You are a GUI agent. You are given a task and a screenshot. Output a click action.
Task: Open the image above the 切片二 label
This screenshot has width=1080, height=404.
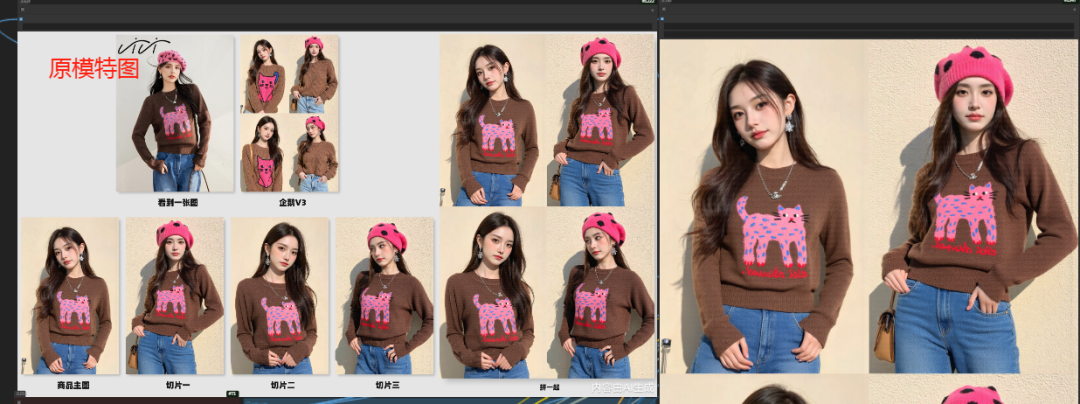[280, 296]
